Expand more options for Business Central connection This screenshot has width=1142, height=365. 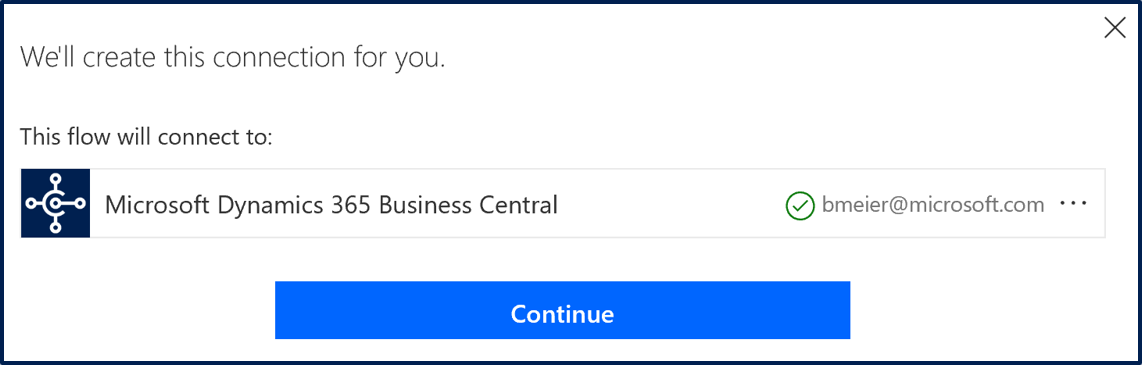click(1073, 205)
